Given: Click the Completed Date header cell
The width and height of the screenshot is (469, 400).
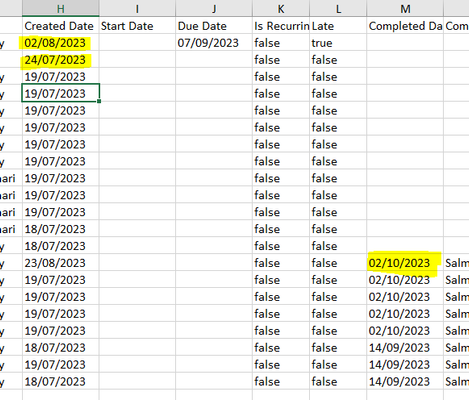Looking at the screenshot, I should point(405,26).
